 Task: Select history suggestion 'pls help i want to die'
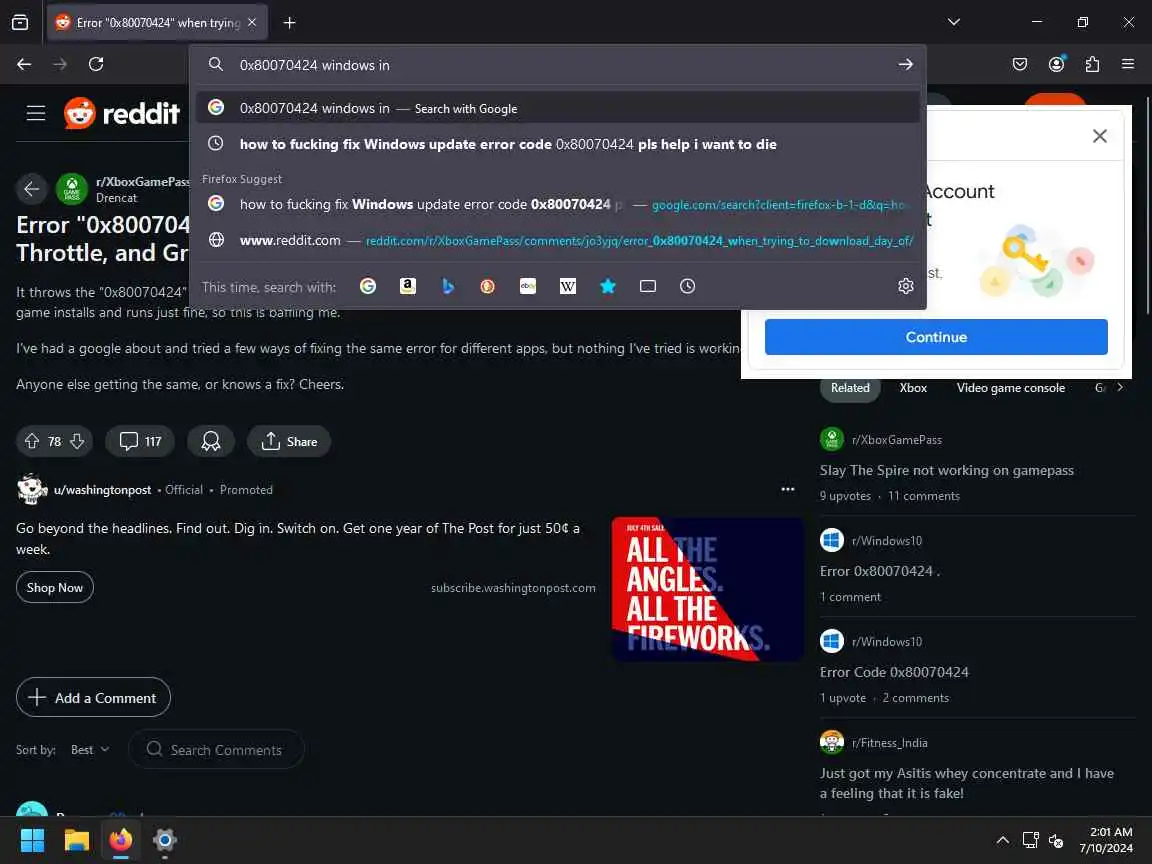(558, 144)
